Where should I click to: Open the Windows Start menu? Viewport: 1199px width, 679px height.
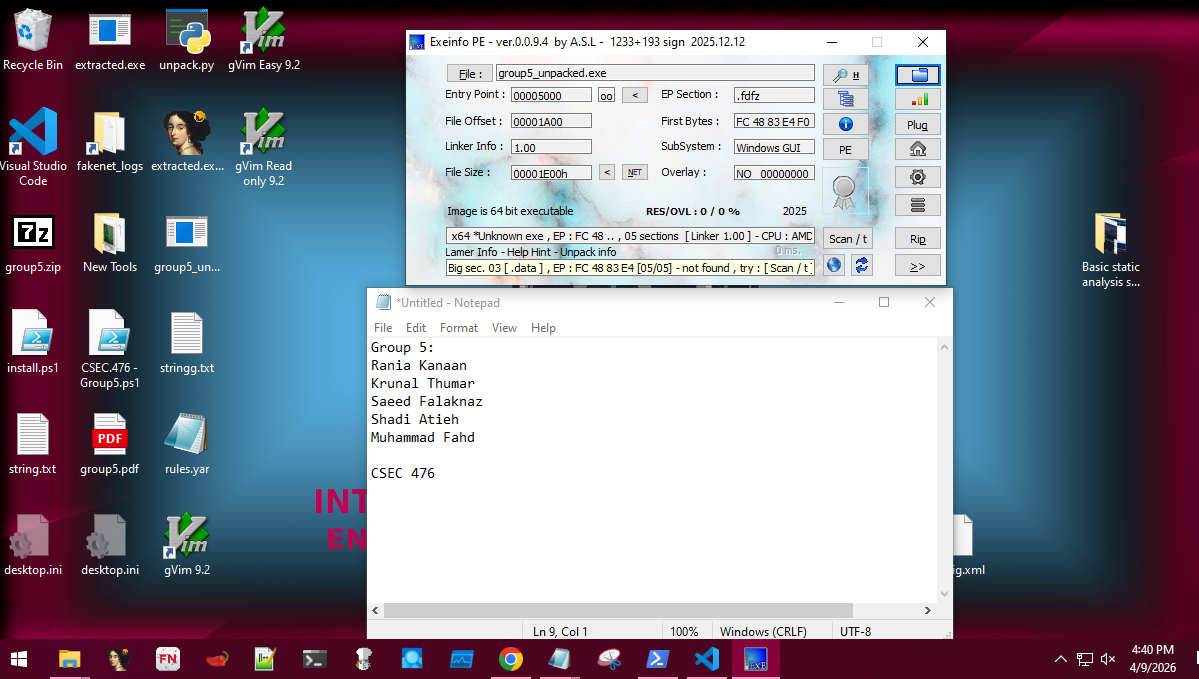(x=18, y=659)
